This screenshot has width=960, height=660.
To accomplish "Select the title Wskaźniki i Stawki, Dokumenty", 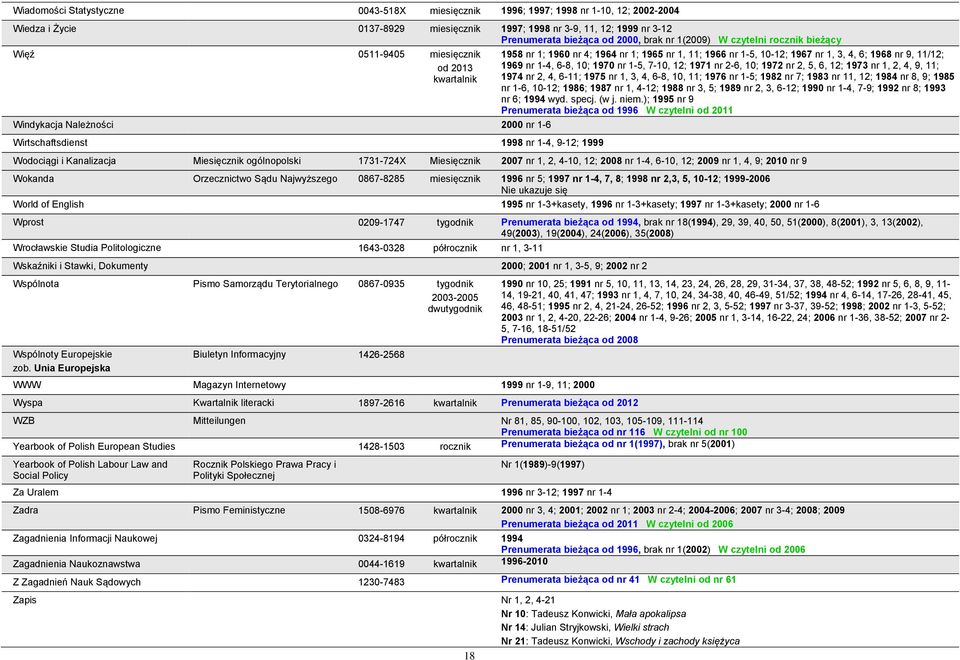I will [80, 266].
